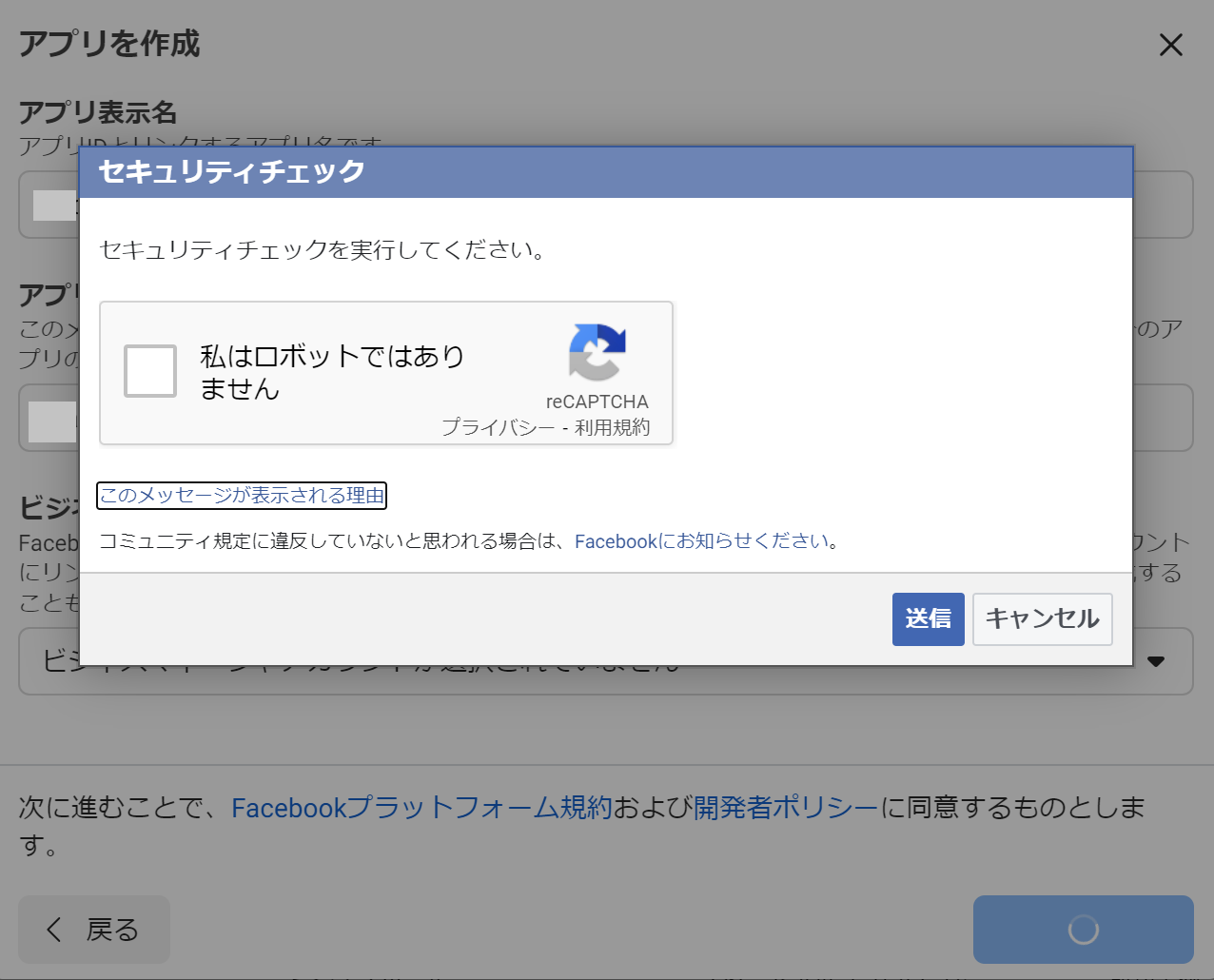Open the reCAPTCHA 利用規約 link

tap(612, 427)
